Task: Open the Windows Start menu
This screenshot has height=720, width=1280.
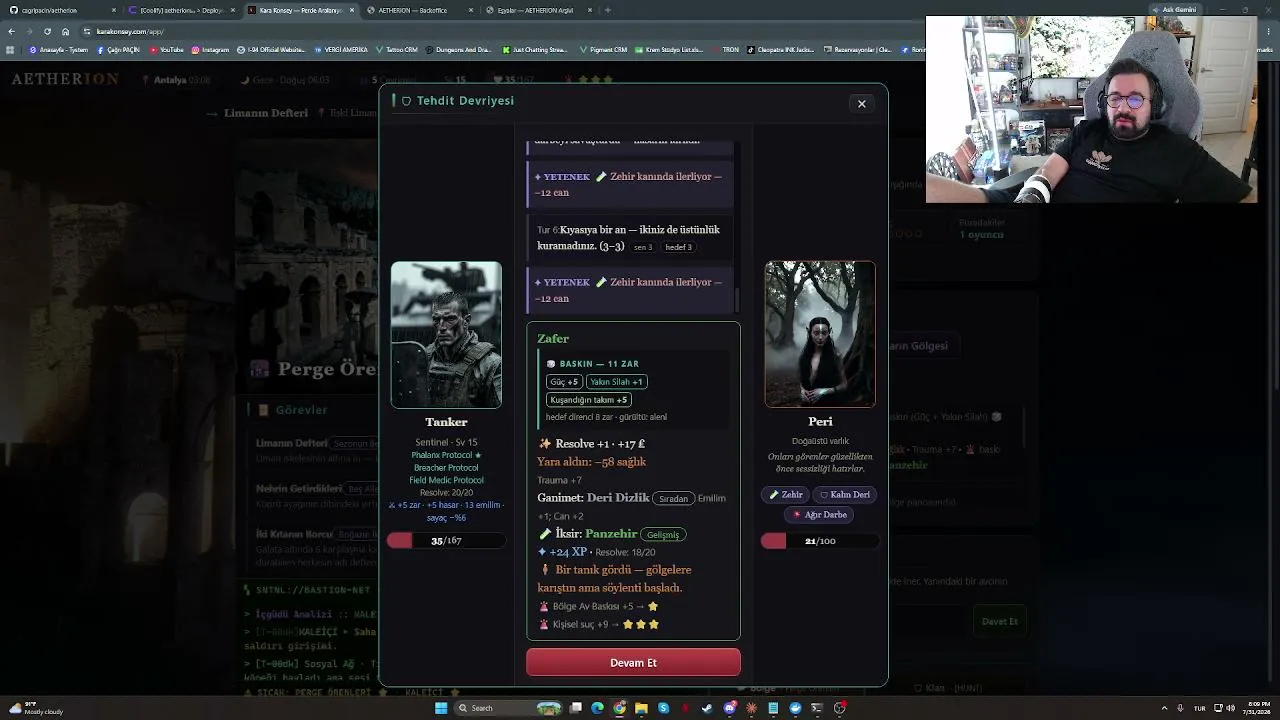Action: click(440, 708)
